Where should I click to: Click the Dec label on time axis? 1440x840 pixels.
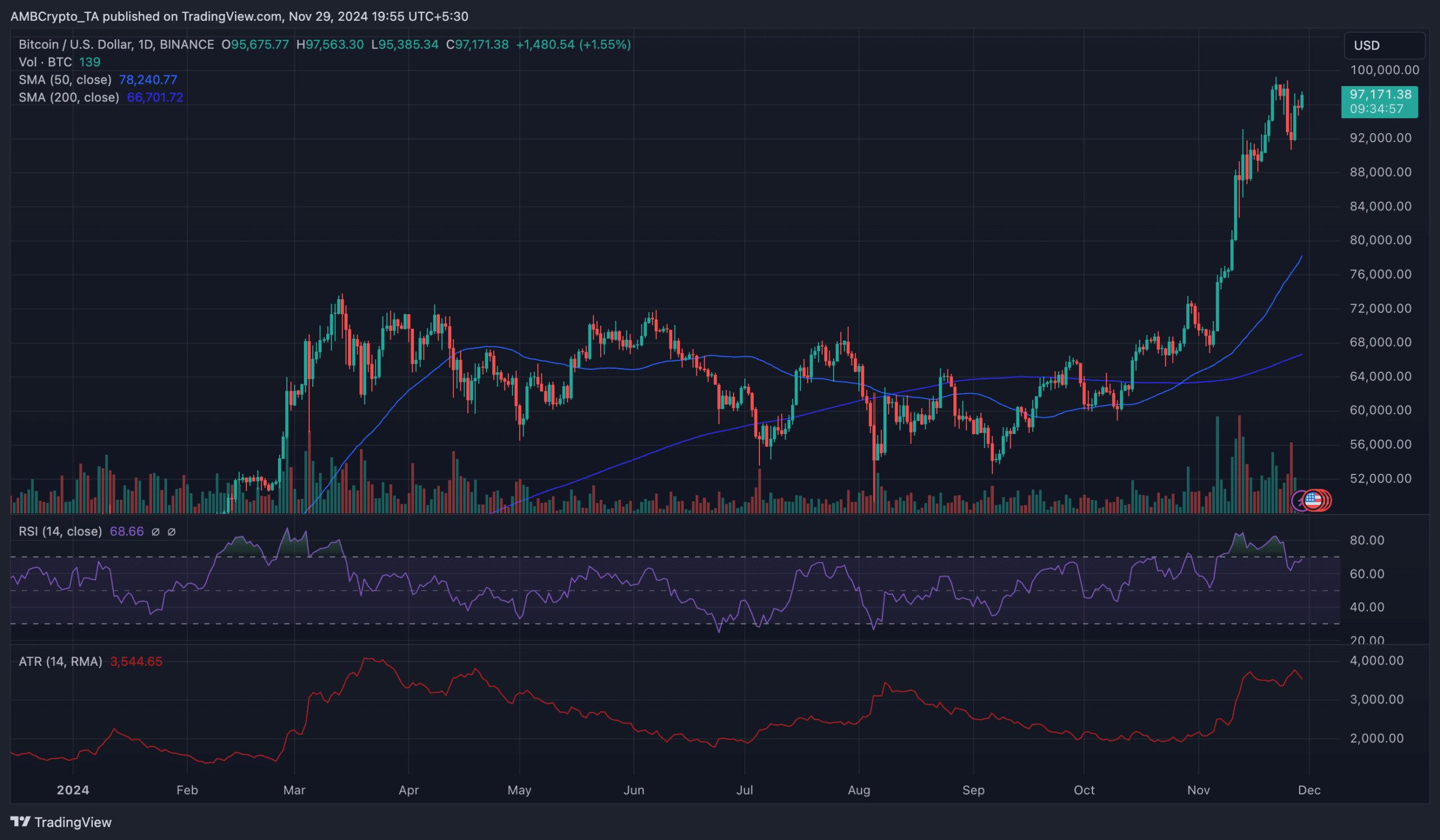(x=1309, y=791)
